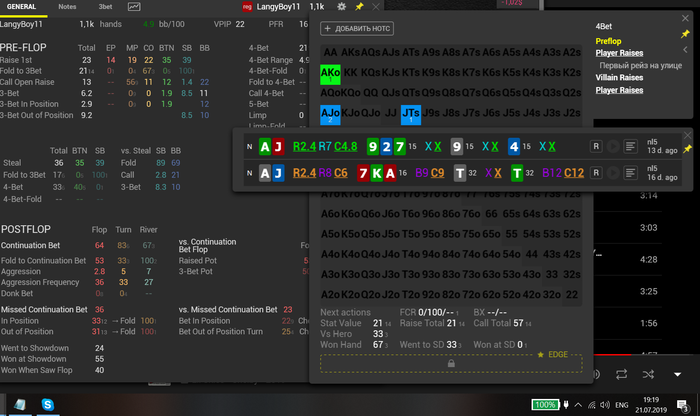
Task: Collapse the 4Bet side panel arrow
Action: [685, 50]
